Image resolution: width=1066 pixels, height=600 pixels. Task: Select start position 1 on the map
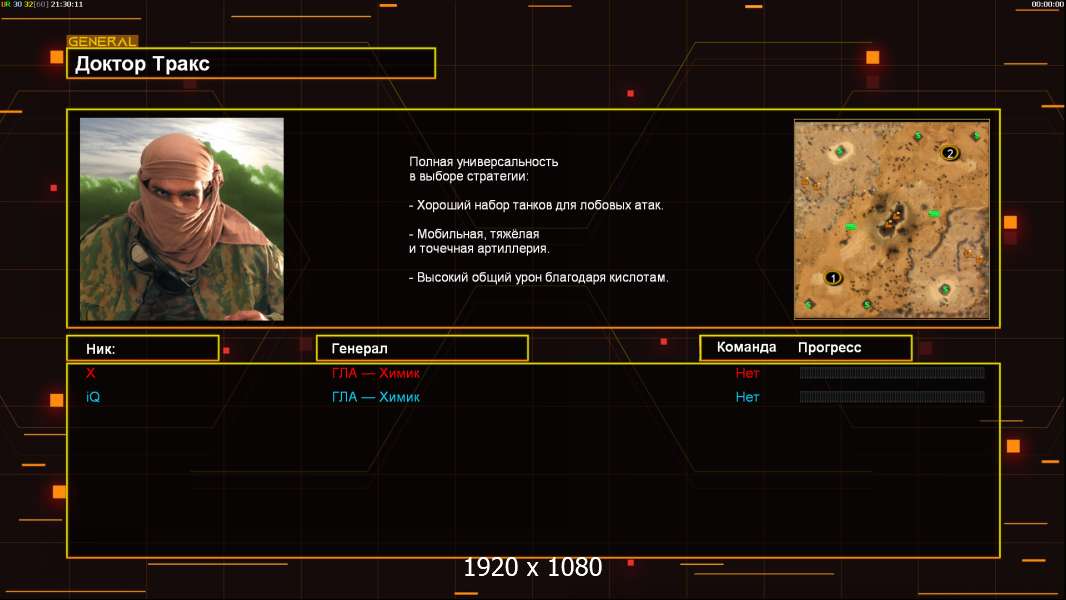[833, 278]
